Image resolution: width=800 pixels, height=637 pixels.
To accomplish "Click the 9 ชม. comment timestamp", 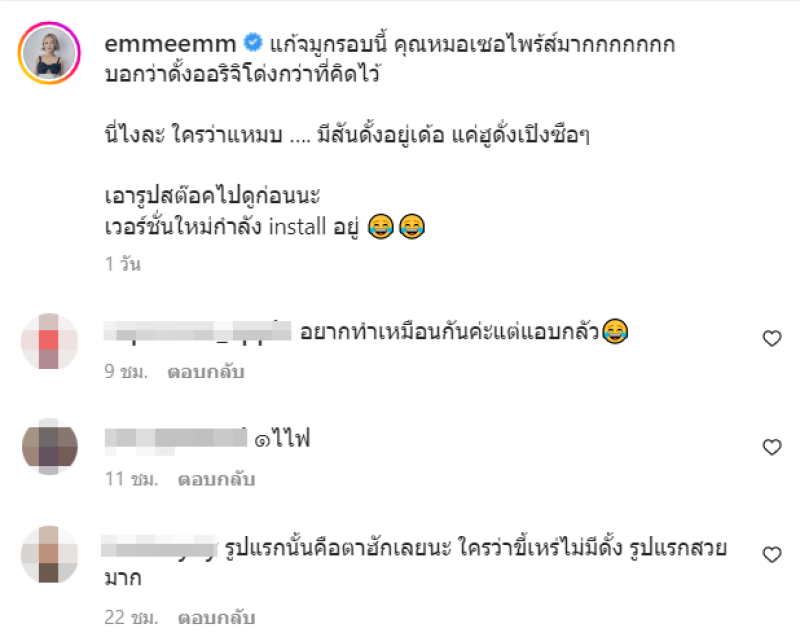I will [x=126, y=372].
